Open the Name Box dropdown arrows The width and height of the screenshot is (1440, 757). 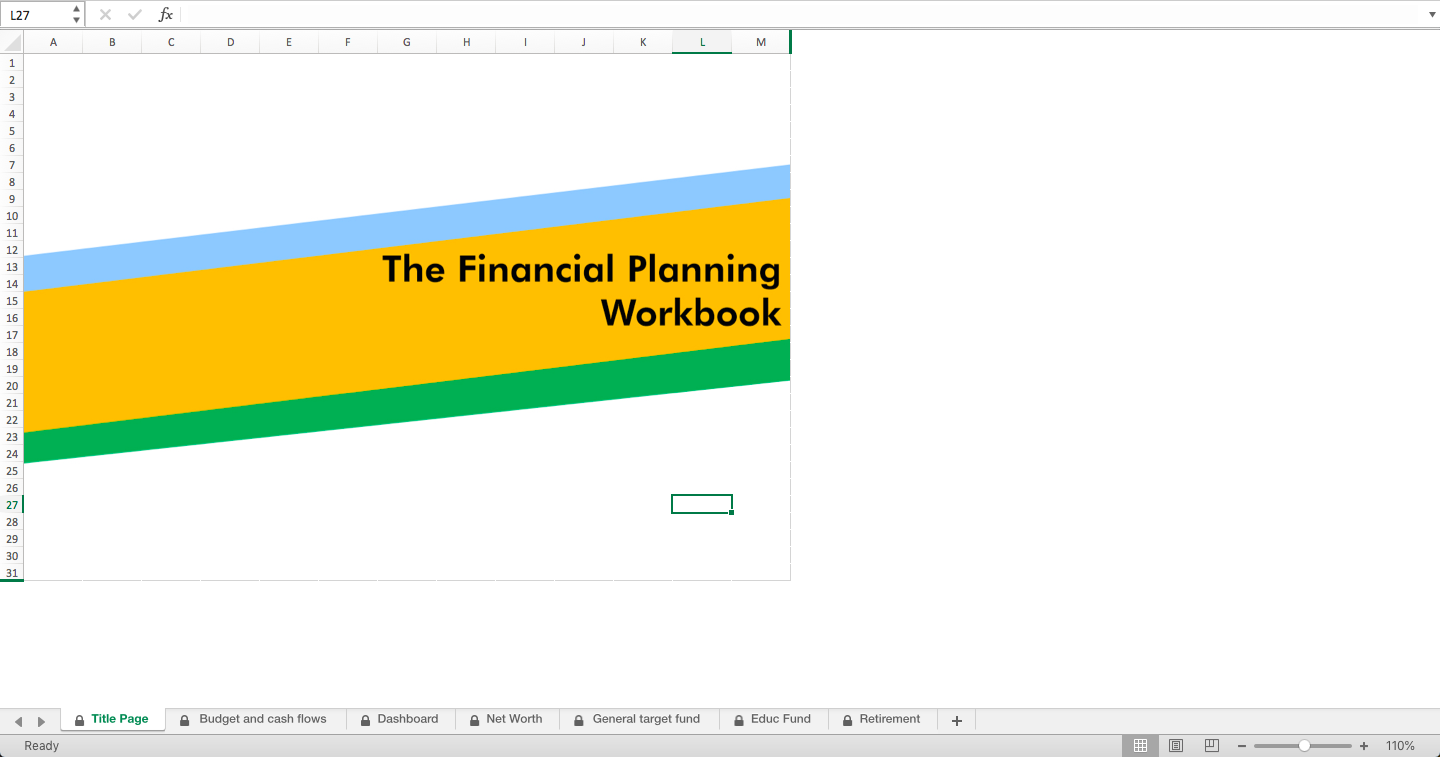77,15
